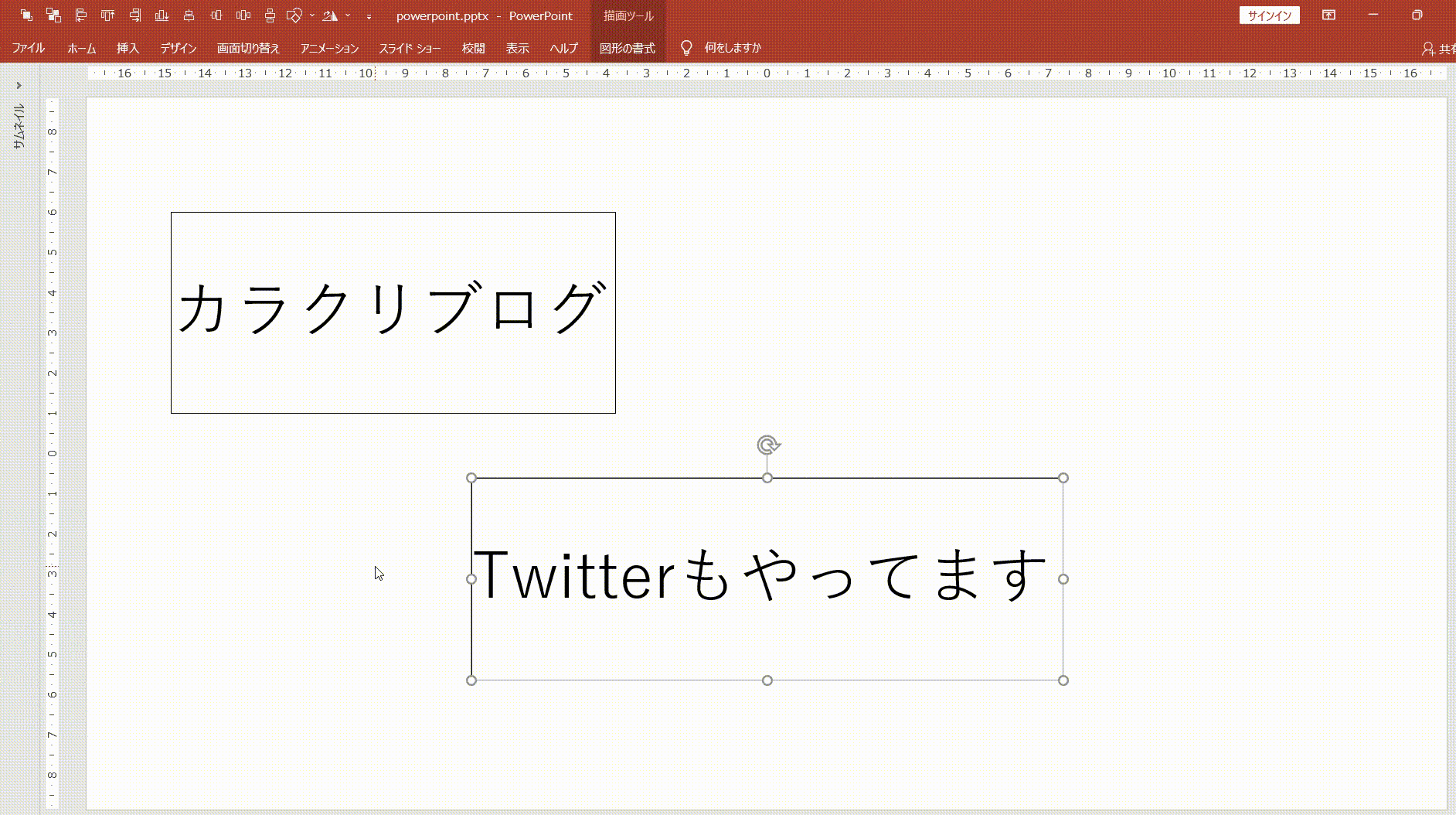Viewport: 1456px width, 815px height.
Task: Click the bottom-right resize handle of the Twitterもやってます box
Action: click(x=1063, y=680)
